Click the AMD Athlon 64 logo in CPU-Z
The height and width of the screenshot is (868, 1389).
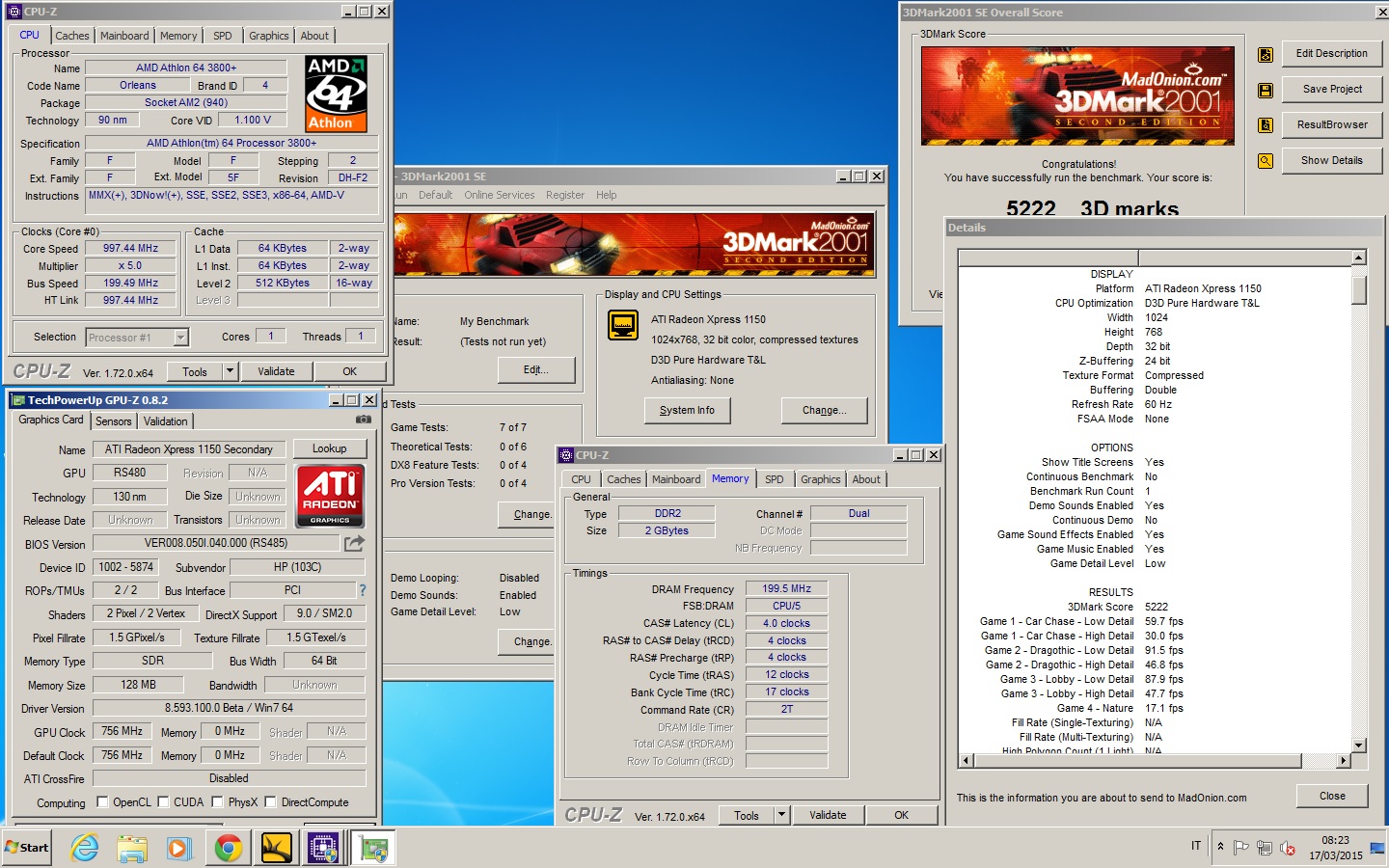[336, 94]
